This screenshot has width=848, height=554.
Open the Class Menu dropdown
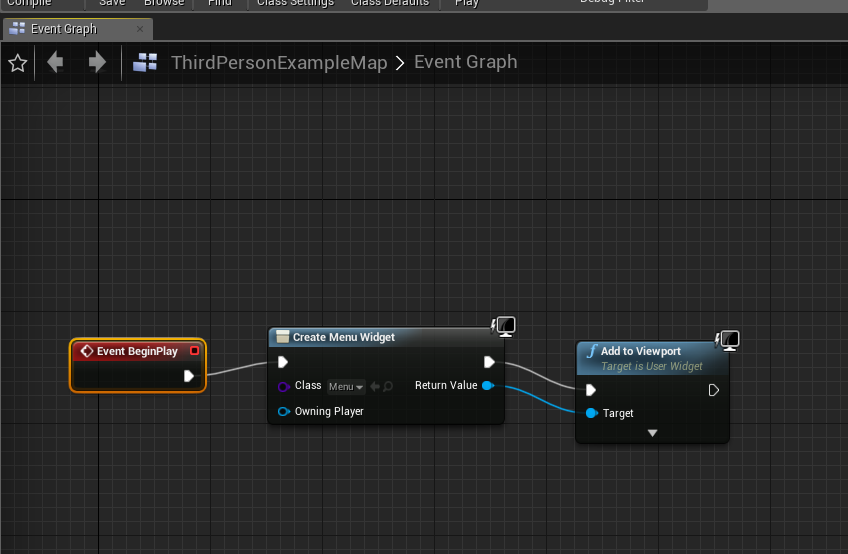[x=346, y=386]
